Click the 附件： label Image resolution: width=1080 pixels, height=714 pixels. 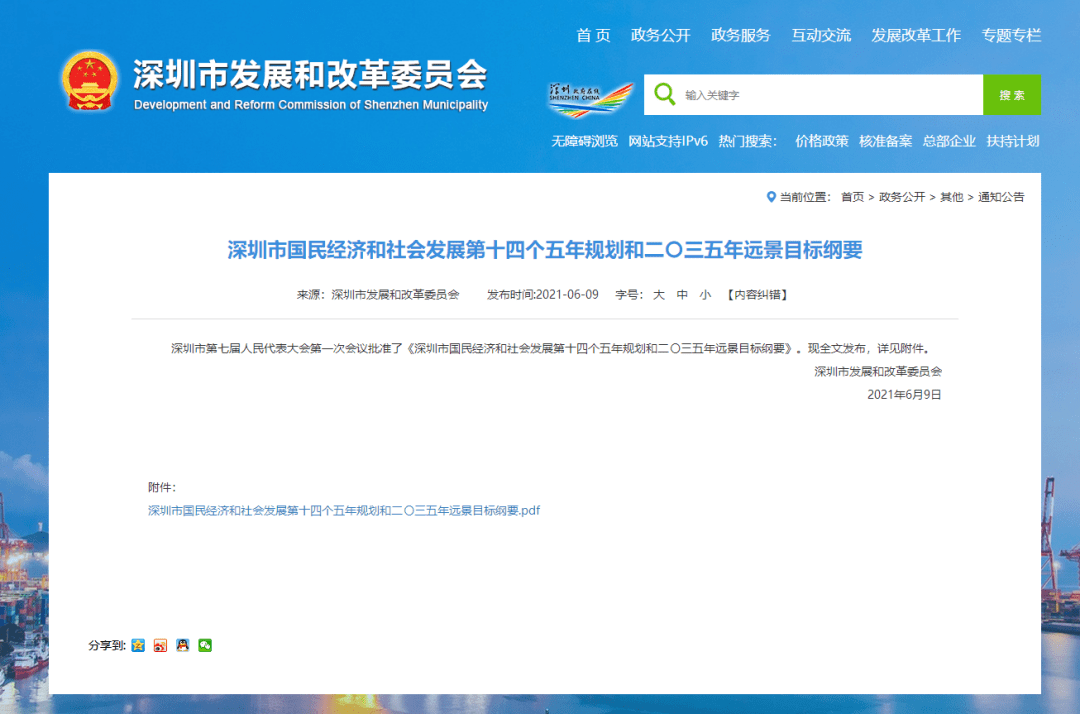[162, 487]
